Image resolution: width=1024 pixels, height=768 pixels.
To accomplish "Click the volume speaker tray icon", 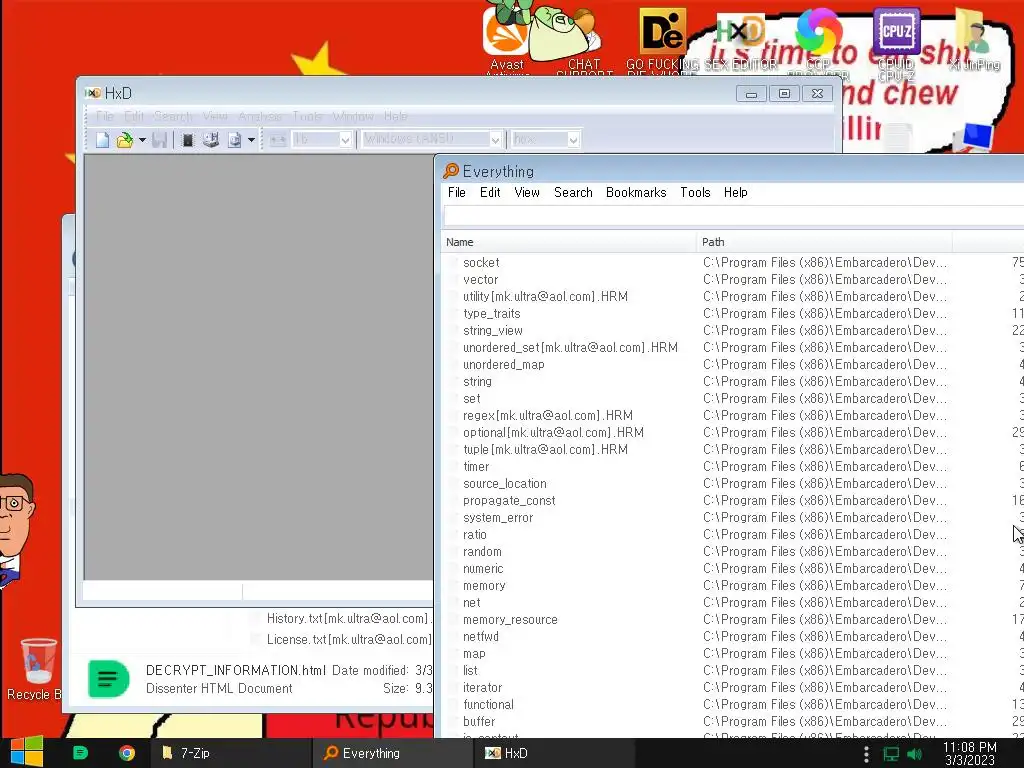I will [x=914, y=754].
